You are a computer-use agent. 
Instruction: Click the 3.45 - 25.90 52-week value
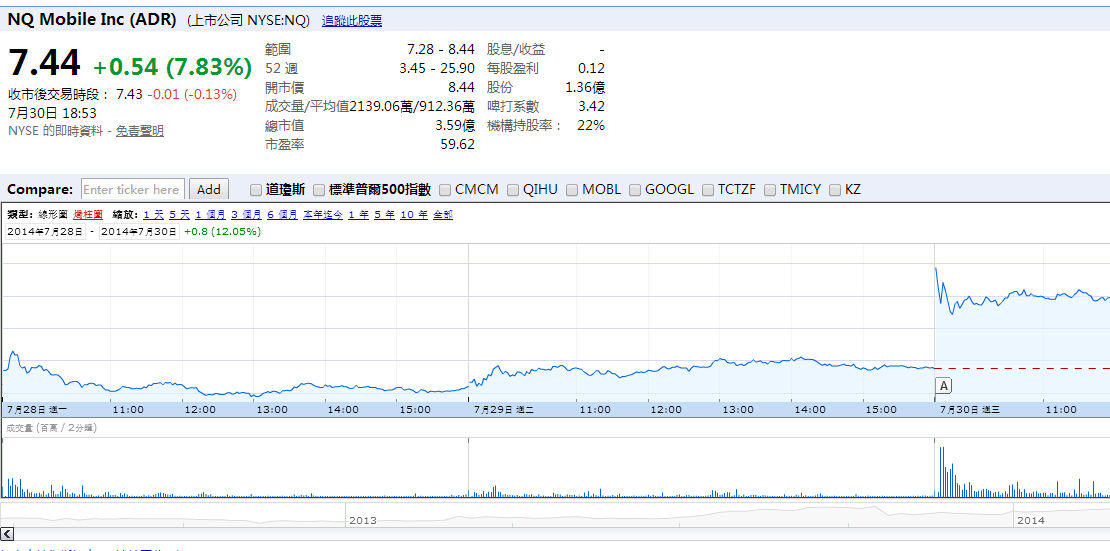tap(437, 69)
